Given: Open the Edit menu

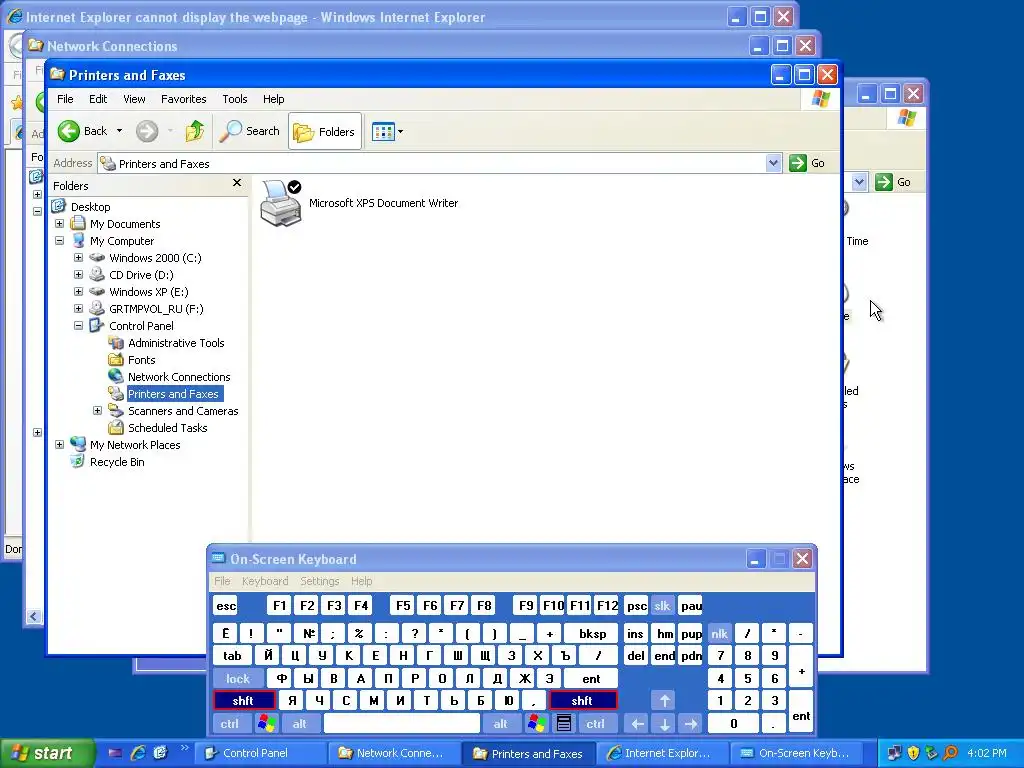Looking at the screenshot, I should 98,99.
